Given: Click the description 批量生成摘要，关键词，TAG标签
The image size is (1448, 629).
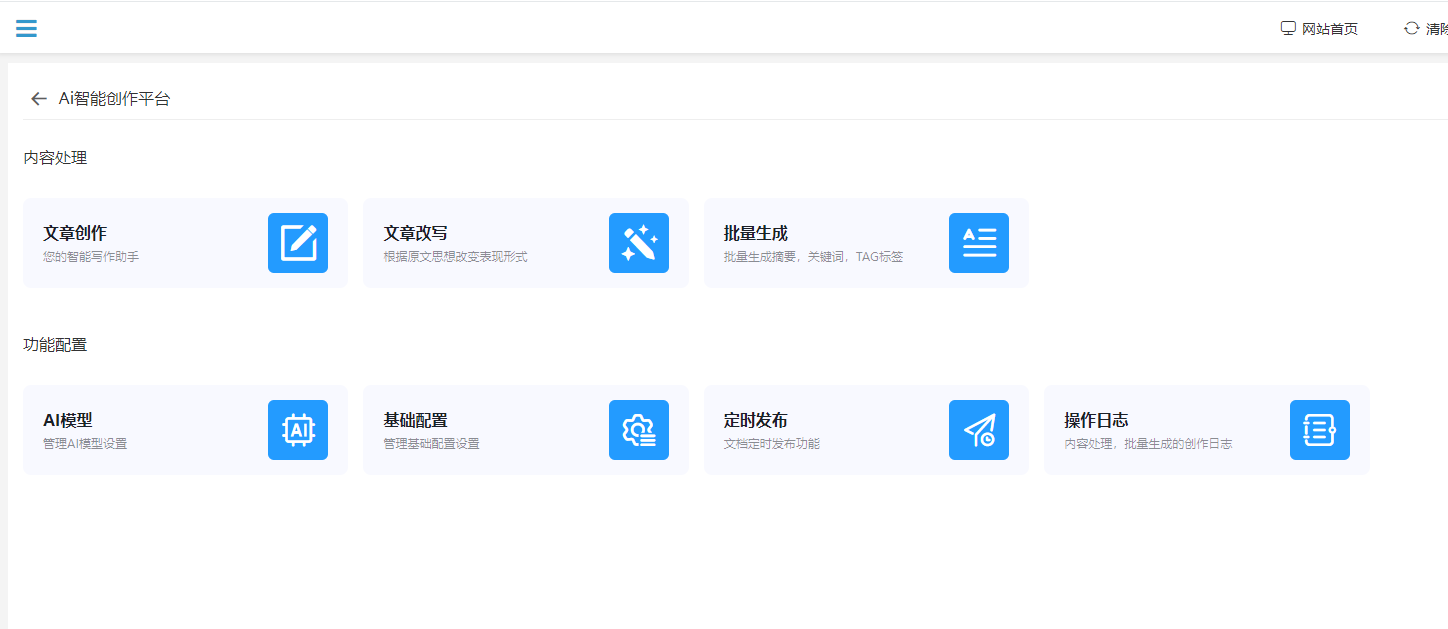Looking at the screenshot, I should [x=813, y=257].
